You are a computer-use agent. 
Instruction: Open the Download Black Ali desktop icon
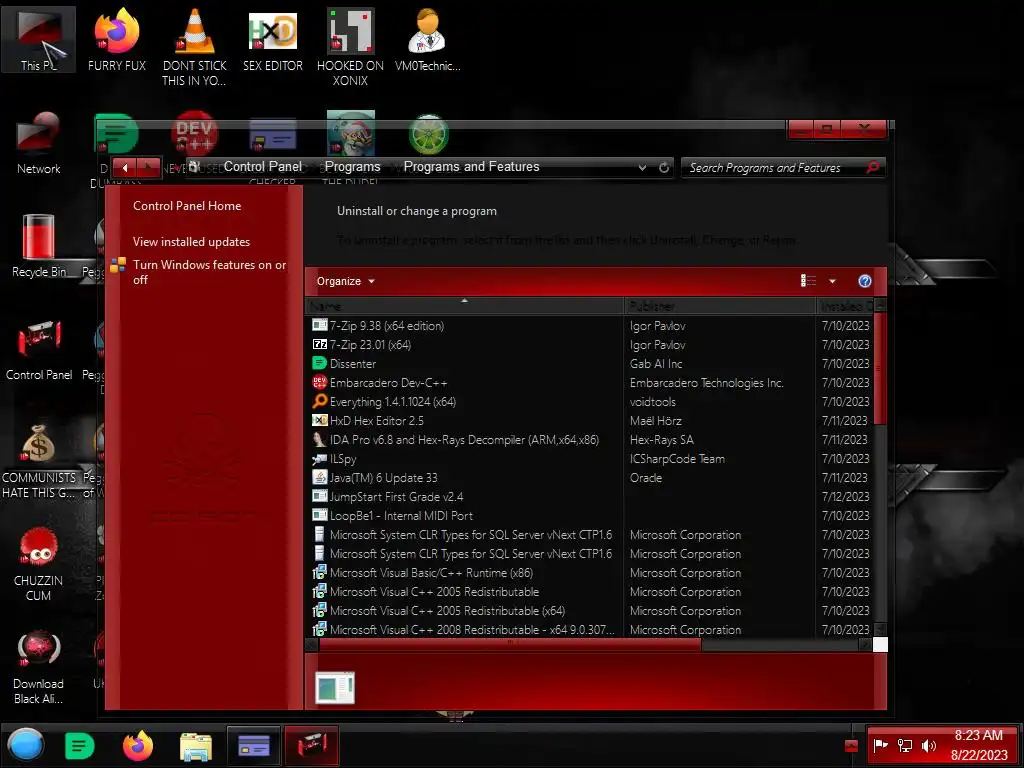coord(39,666)
